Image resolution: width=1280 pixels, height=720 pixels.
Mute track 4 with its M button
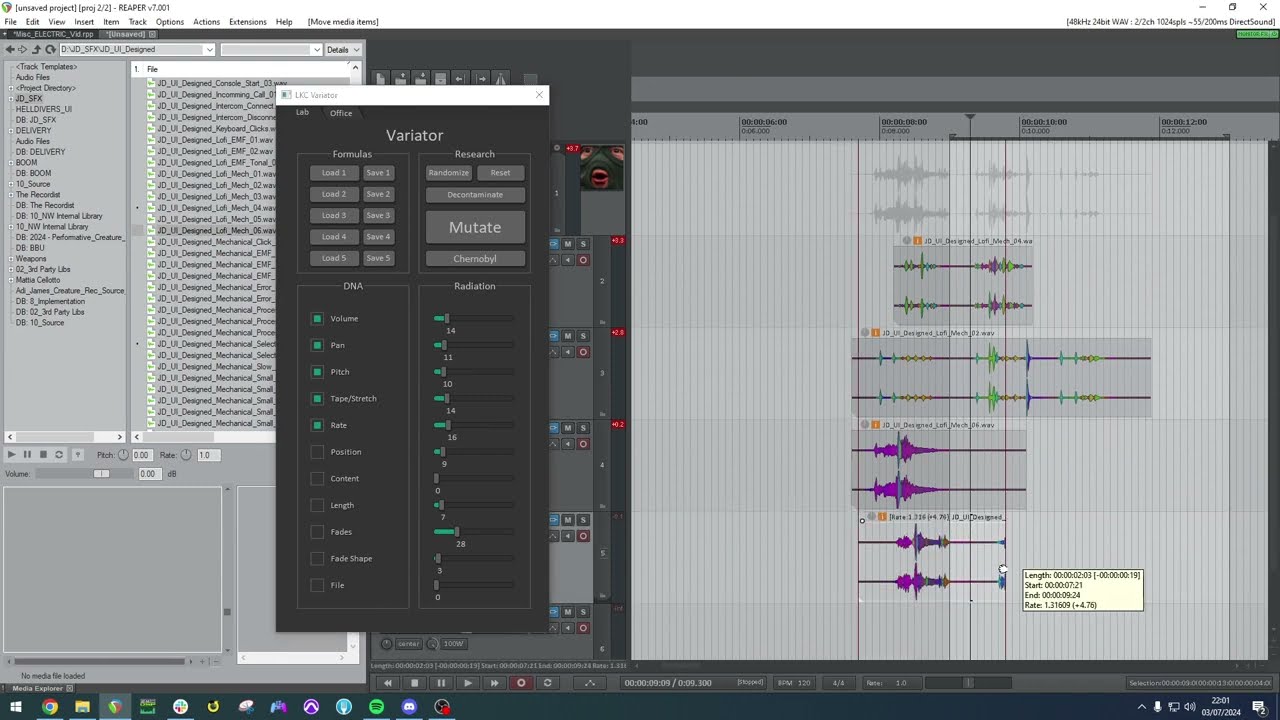[567, 428]
